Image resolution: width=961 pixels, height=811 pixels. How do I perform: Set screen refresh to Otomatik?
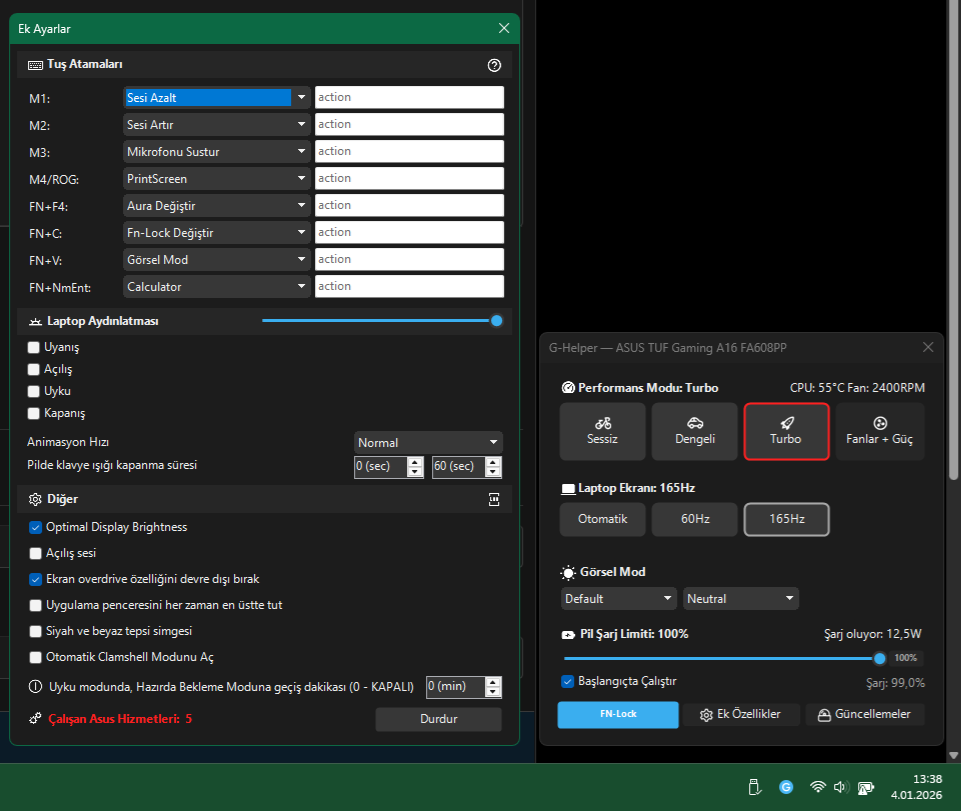(x=602, y=519)
